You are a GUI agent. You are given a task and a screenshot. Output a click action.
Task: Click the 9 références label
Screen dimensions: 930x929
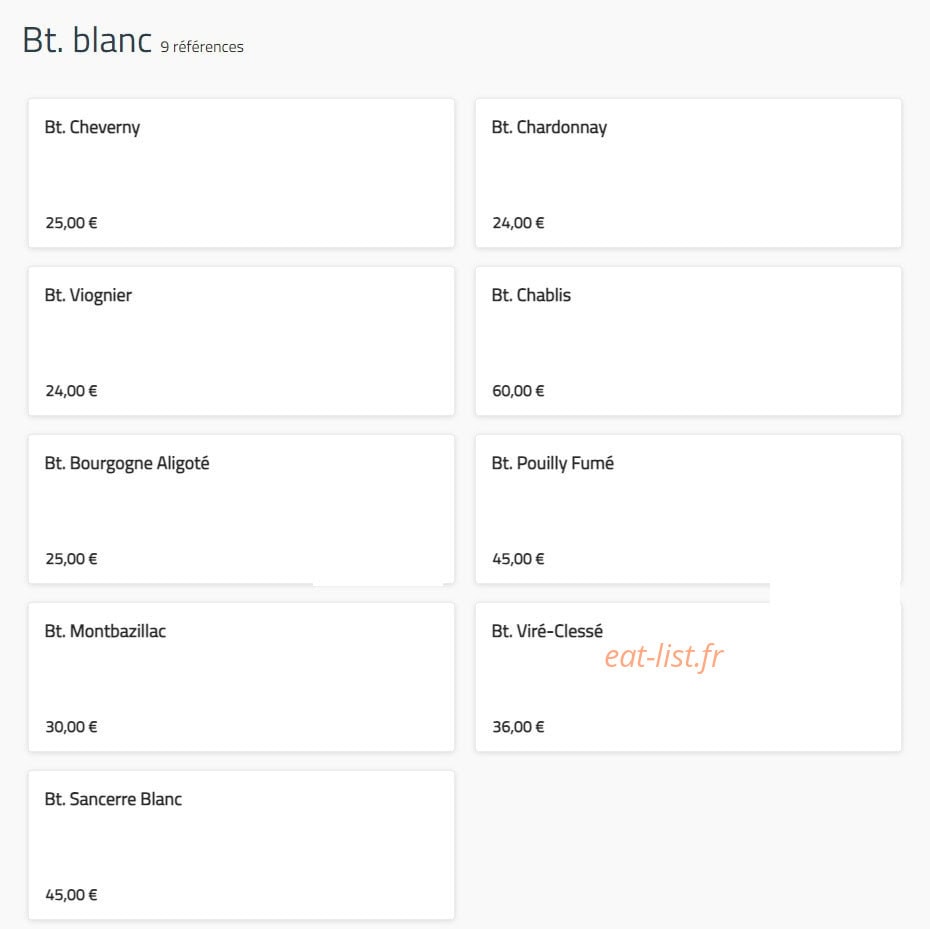[x=202, y=47]
